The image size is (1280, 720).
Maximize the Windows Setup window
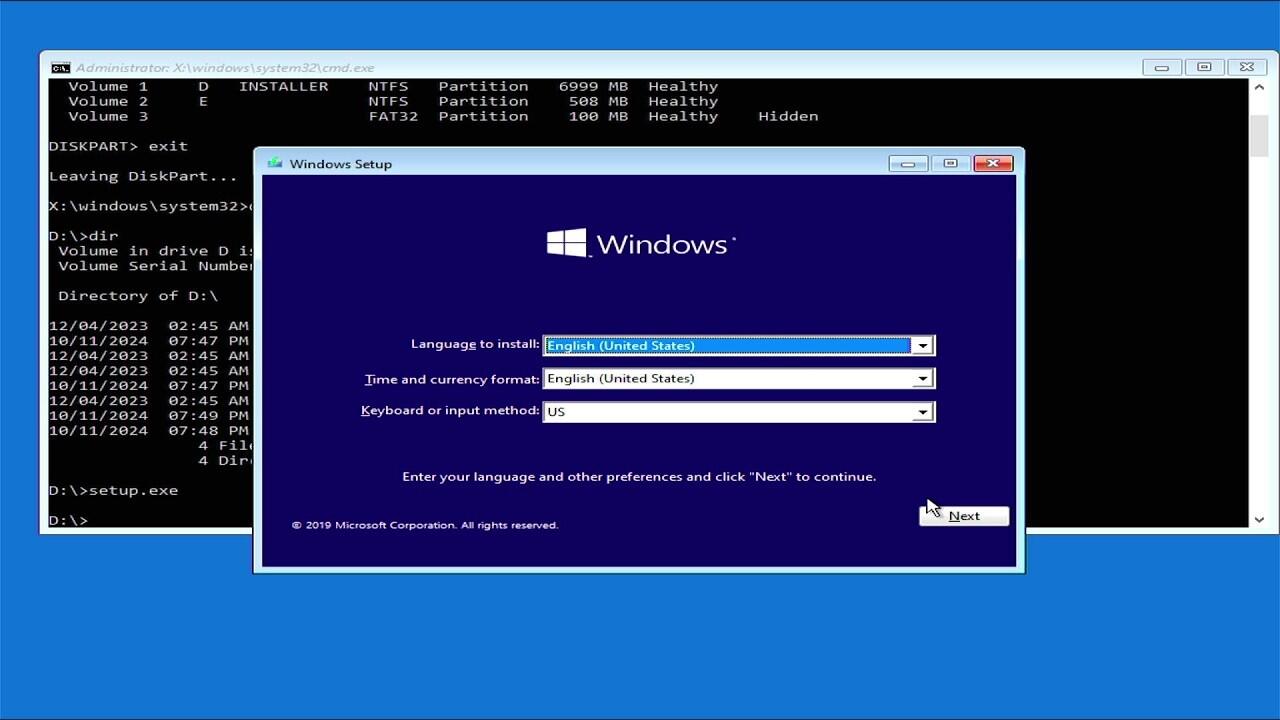coord(950,163)
